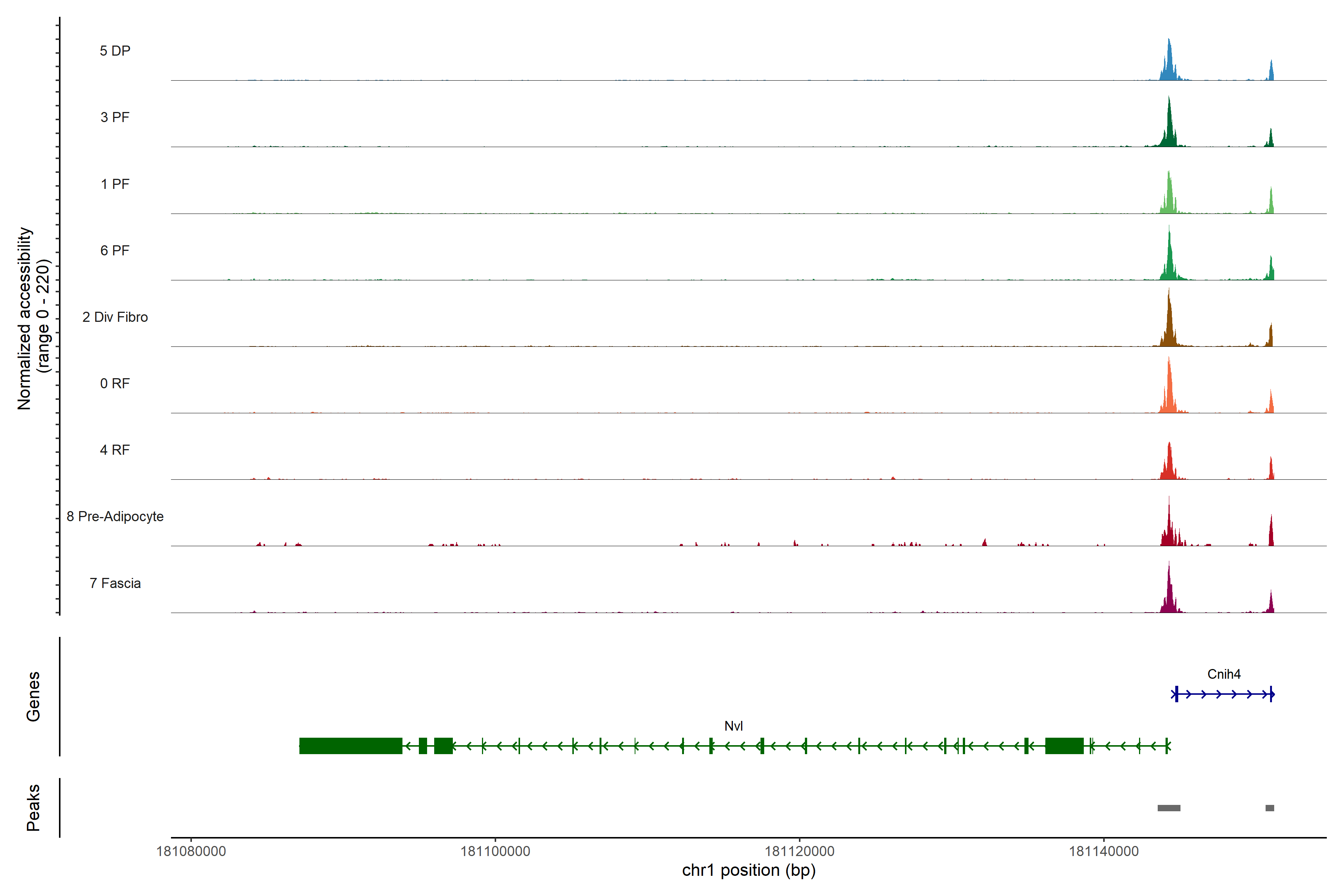This screenshot has width=1344, height=896.
Task: Click the tall orange 0 RF peak
Action: pos(1169,394)
